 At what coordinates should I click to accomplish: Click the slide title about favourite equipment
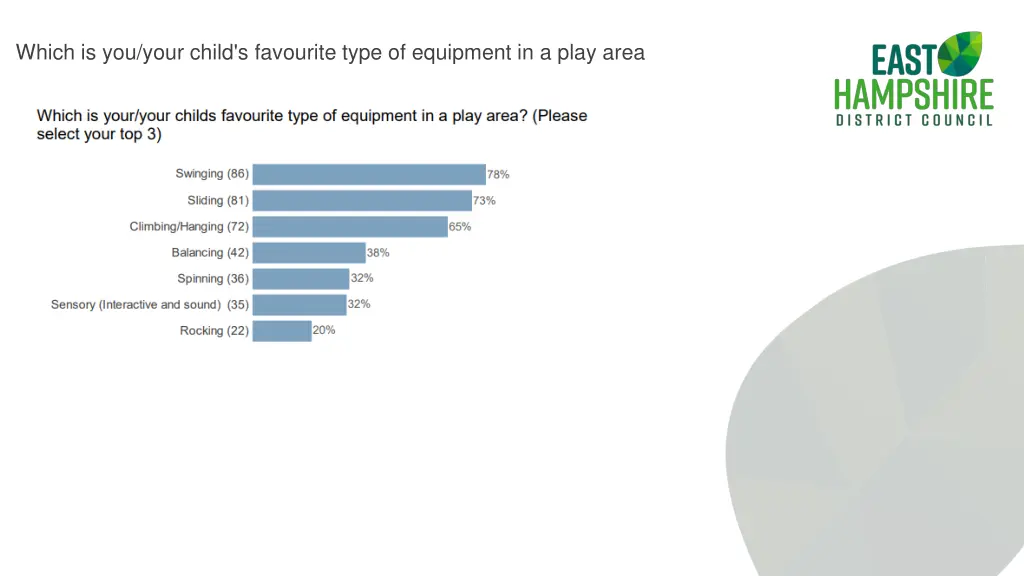coord(330,52)
